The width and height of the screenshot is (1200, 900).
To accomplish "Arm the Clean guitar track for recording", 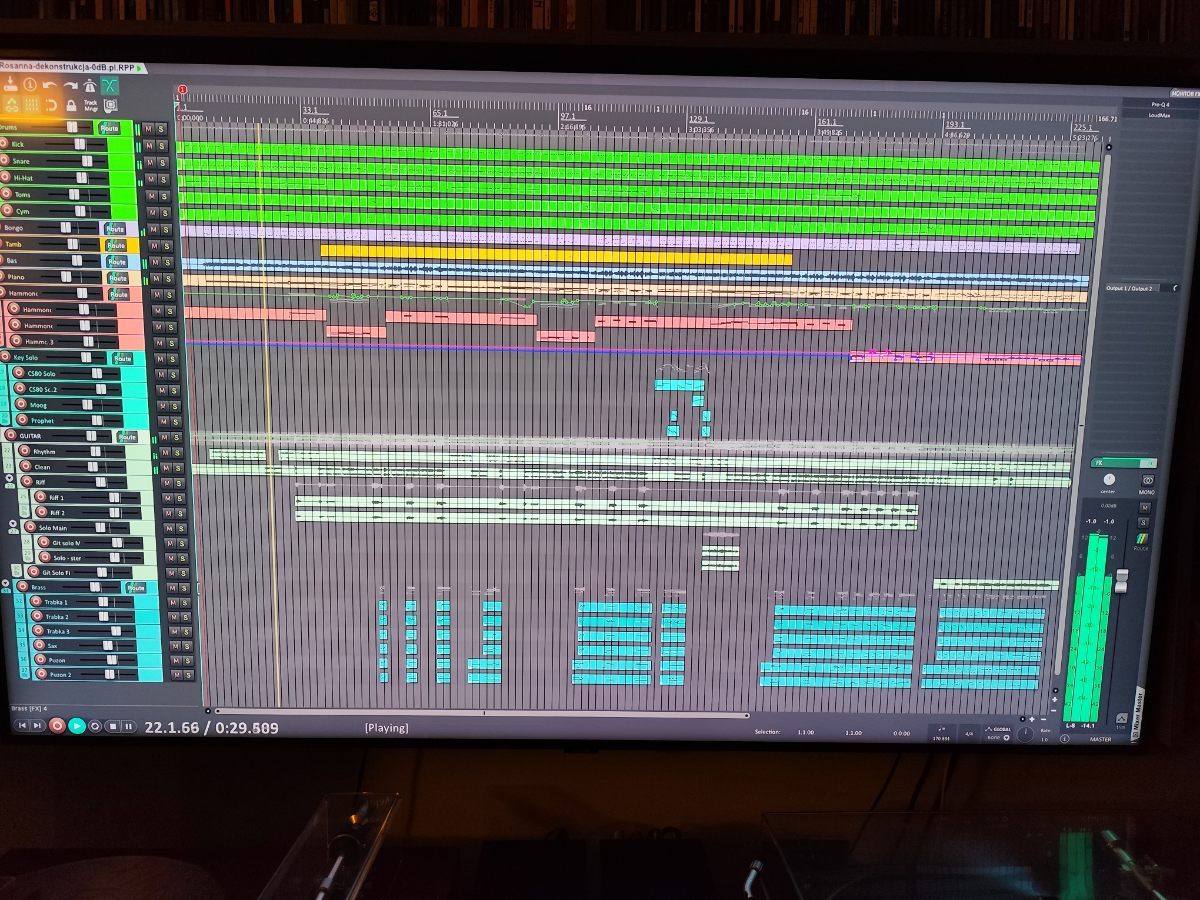I will tap(25, 466).
